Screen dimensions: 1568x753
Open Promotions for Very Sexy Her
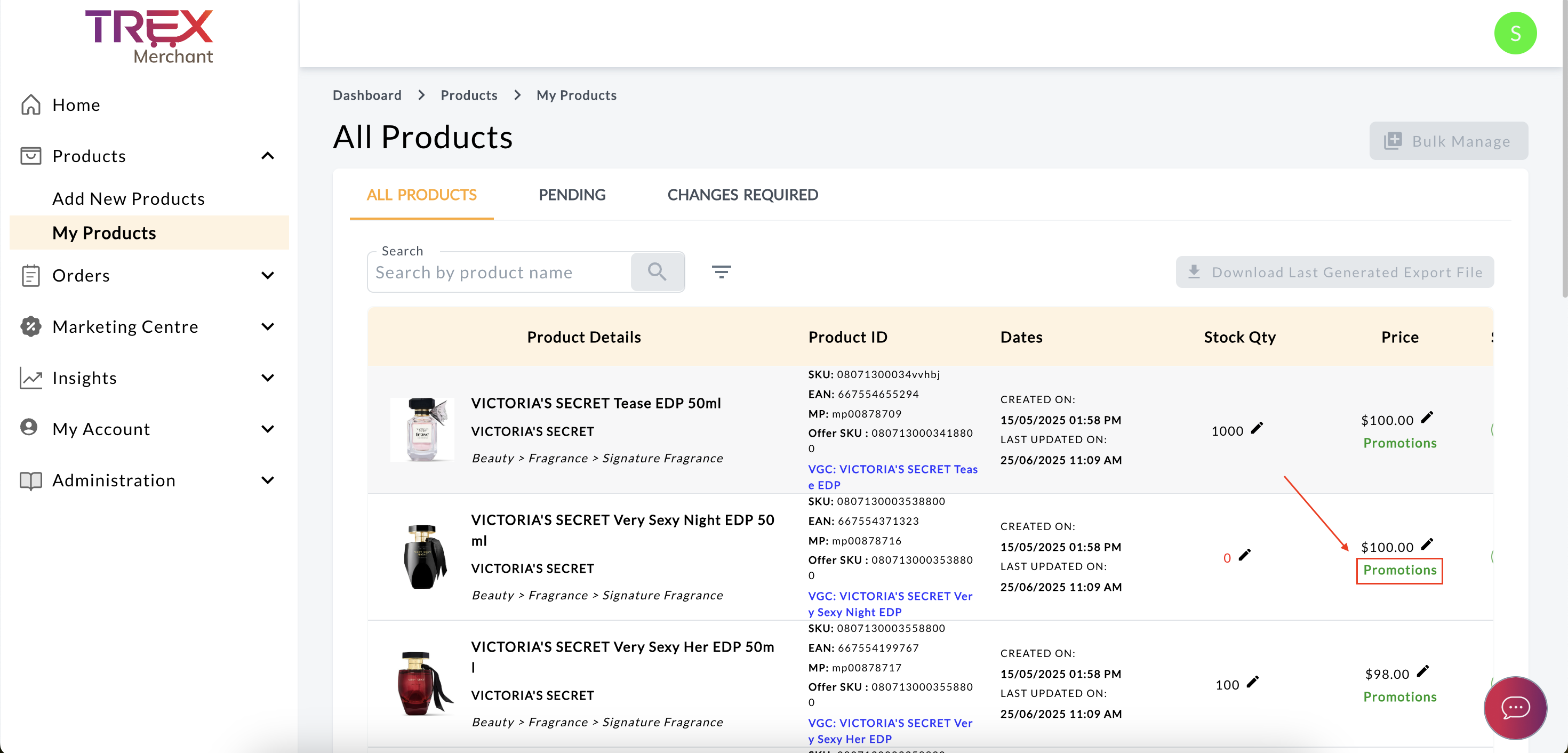tap(1399, 697)
